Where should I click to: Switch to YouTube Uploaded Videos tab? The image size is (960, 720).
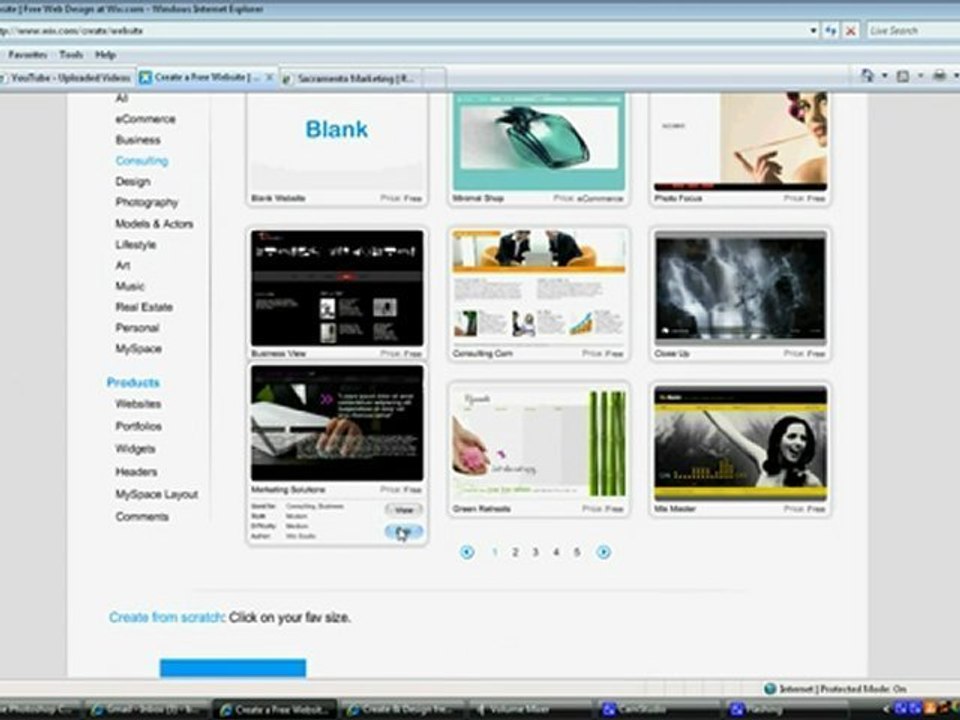point(67,78)
